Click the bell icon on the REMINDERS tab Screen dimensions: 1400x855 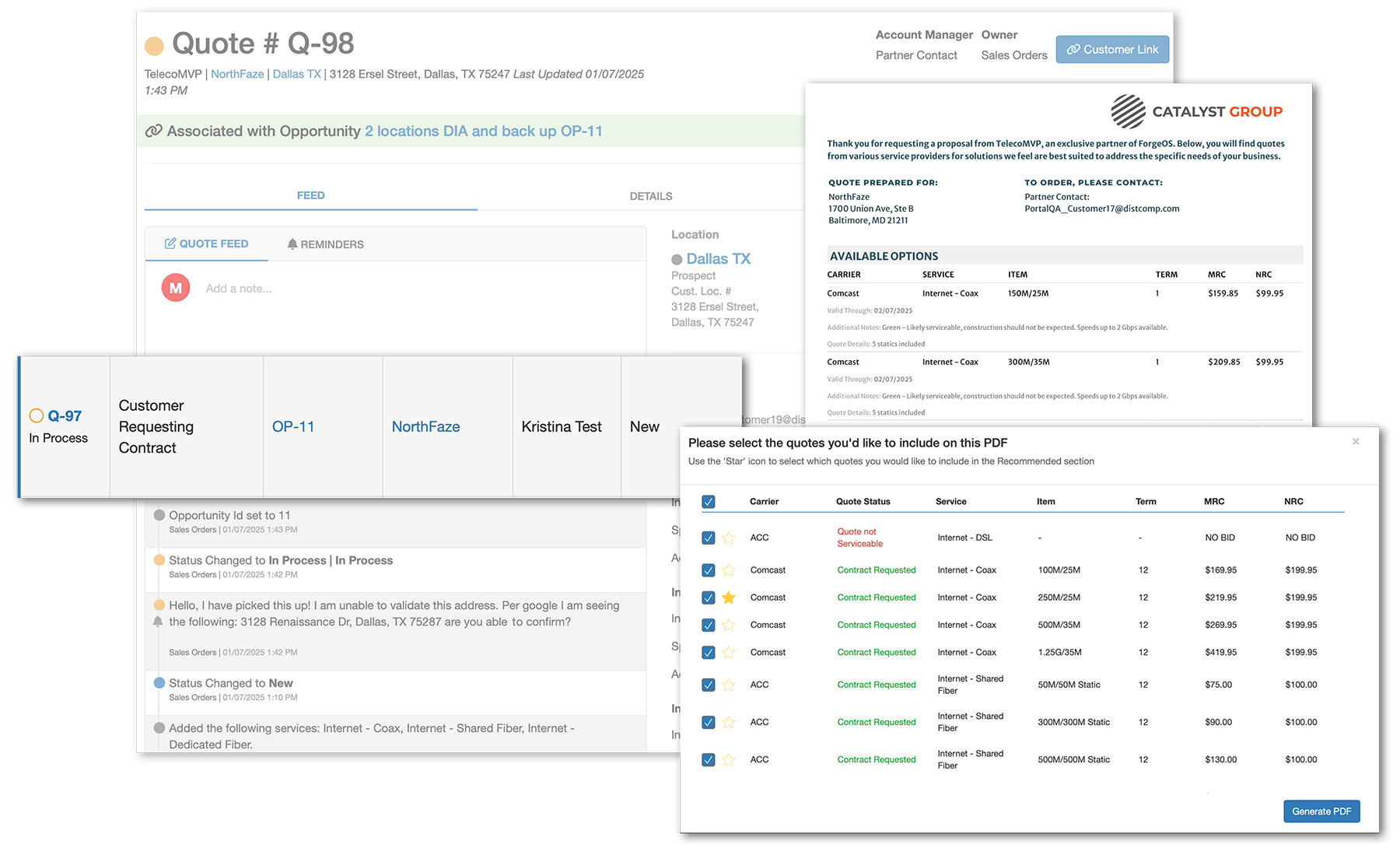click(292, 244)
